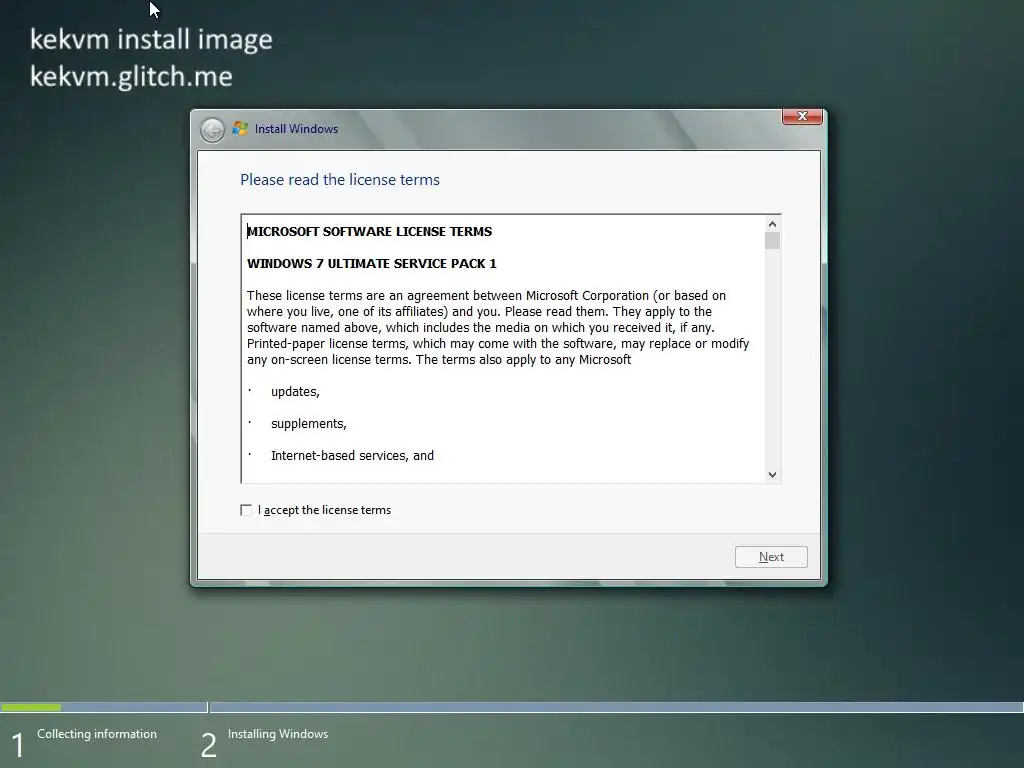
Task: Click 'WINDOWS 7 ULTIMATE SERVICE PACK 1' line
Action: pyautogui.click(x=372, y=263)
